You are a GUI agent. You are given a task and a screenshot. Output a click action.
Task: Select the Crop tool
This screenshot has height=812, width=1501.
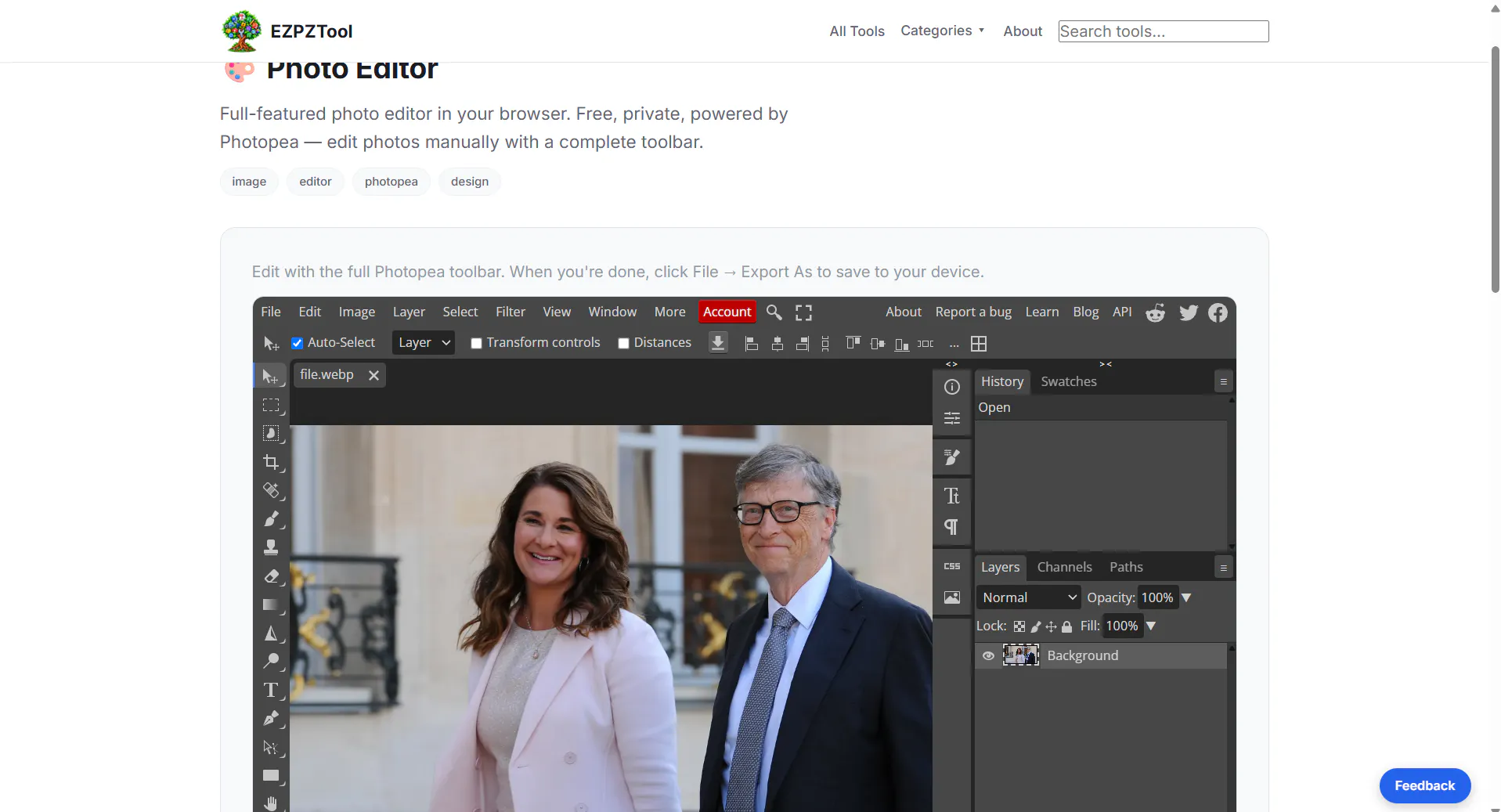click(271, 462)
